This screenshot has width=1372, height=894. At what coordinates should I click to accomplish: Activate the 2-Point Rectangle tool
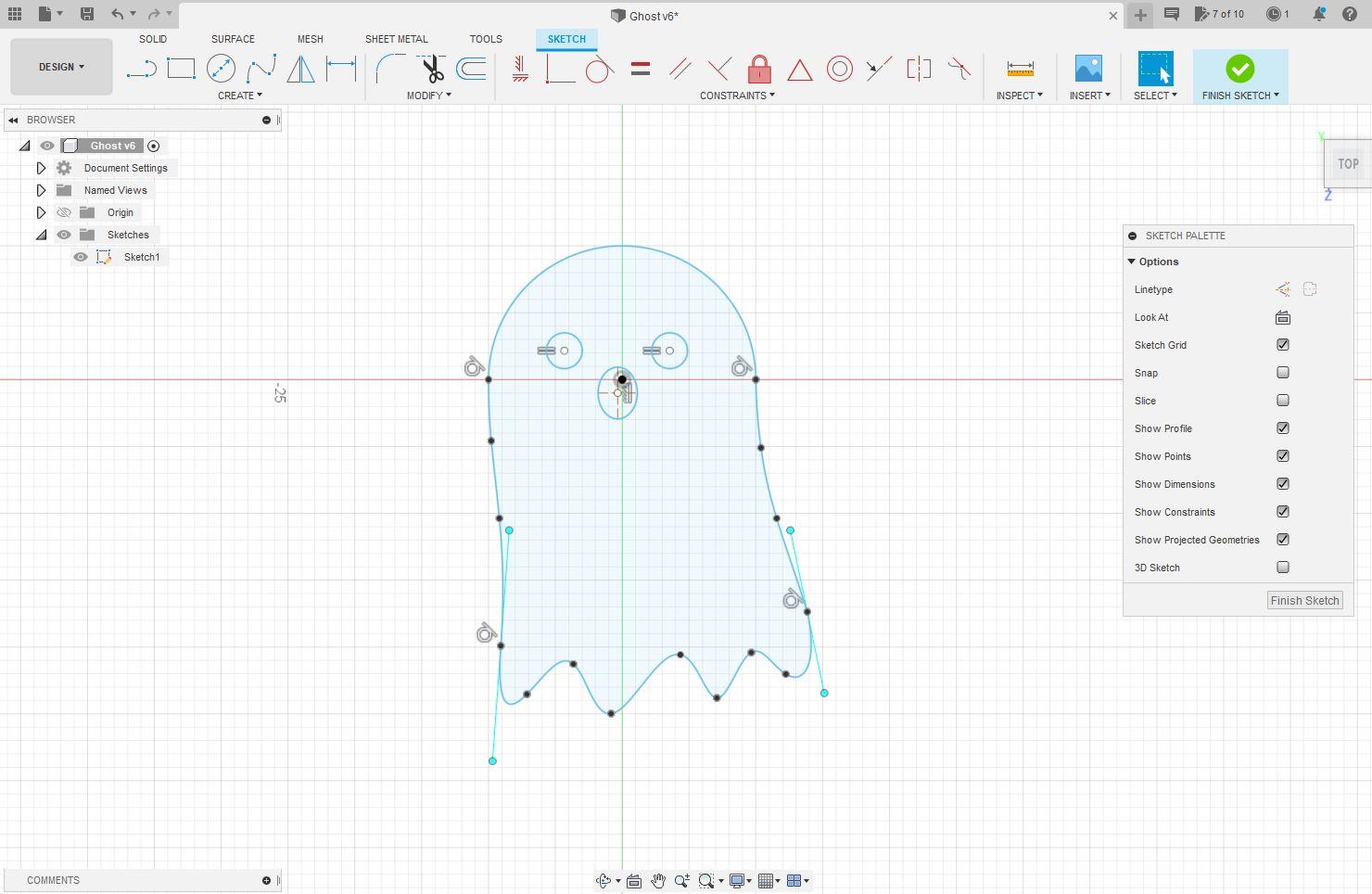tap(182, 69)
